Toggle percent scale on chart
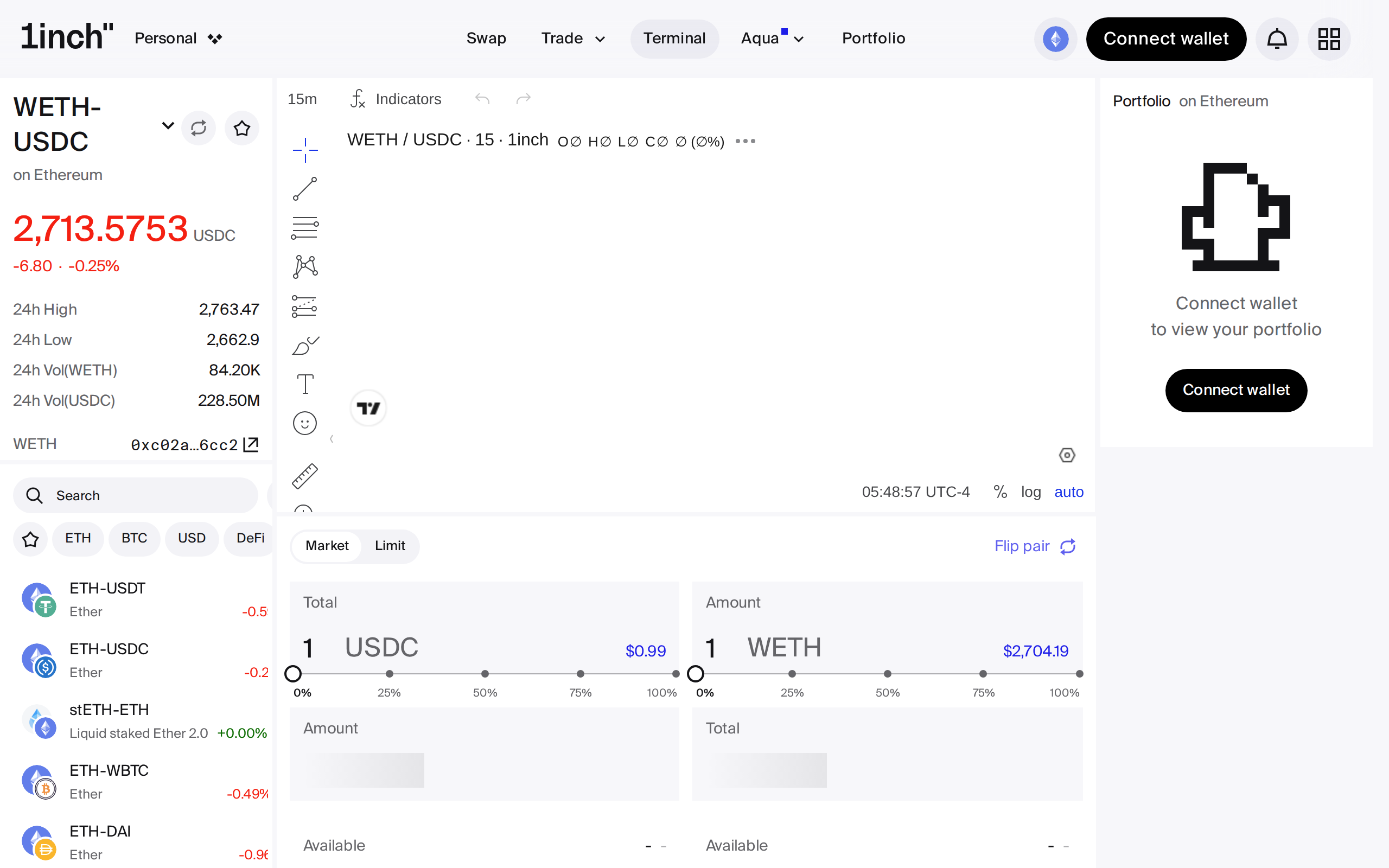The width and height of the screenshot is (1389, 868). click(x=1001, y=492)
